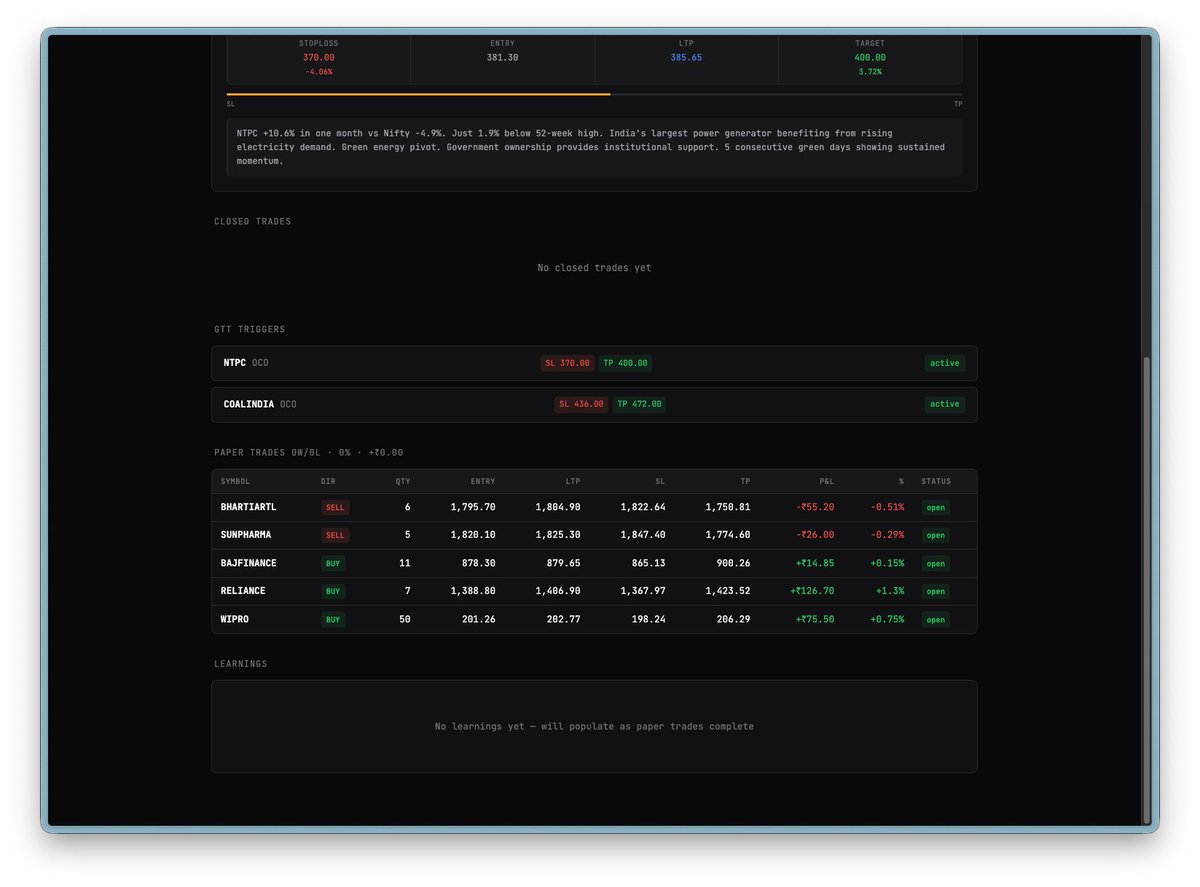Click the TP 400.00 badge for NTPC
The height and width of the screenshot is (887, 1200).
625,363
